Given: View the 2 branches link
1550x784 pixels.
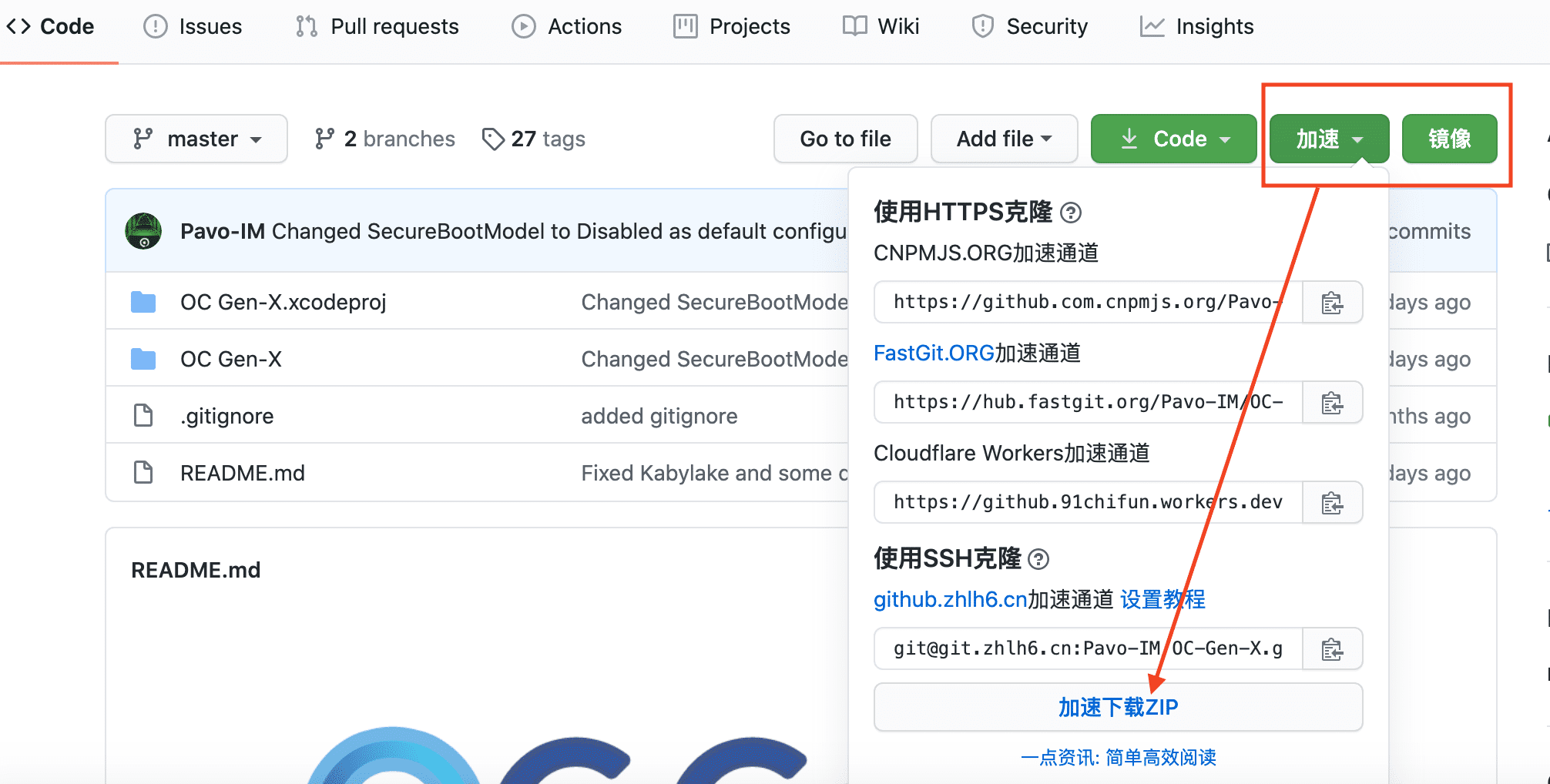Looking at the screenshot, I should tap(385, 139).
